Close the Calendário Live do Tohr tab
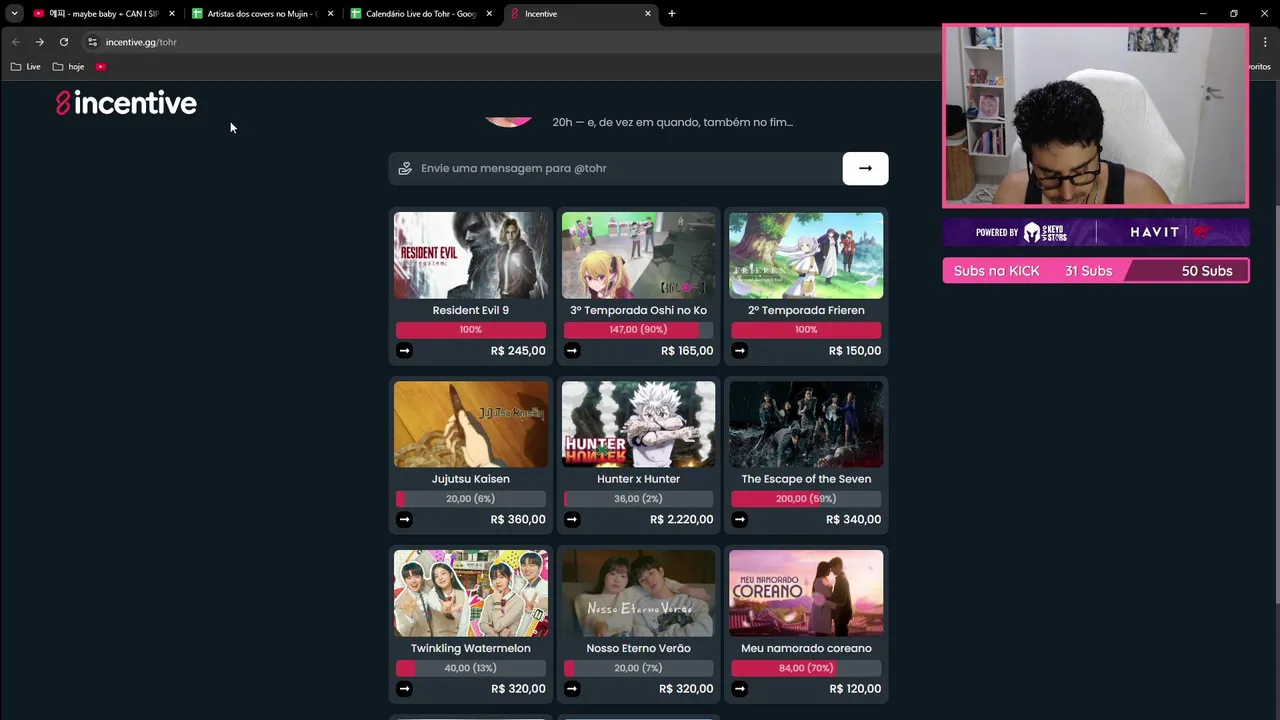Image resolution: width=1280 pixels, height=720 pixels. pos(489,14)
